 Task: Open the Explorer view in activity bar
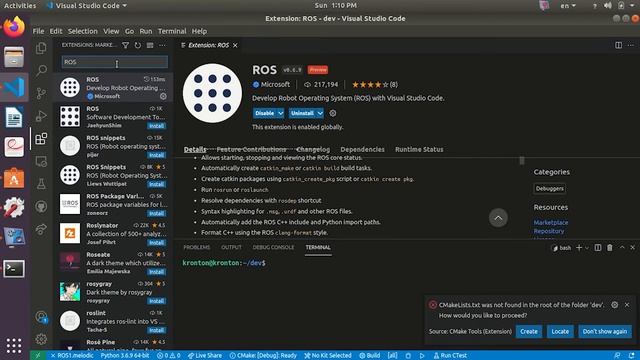click(x=41, y=48)
